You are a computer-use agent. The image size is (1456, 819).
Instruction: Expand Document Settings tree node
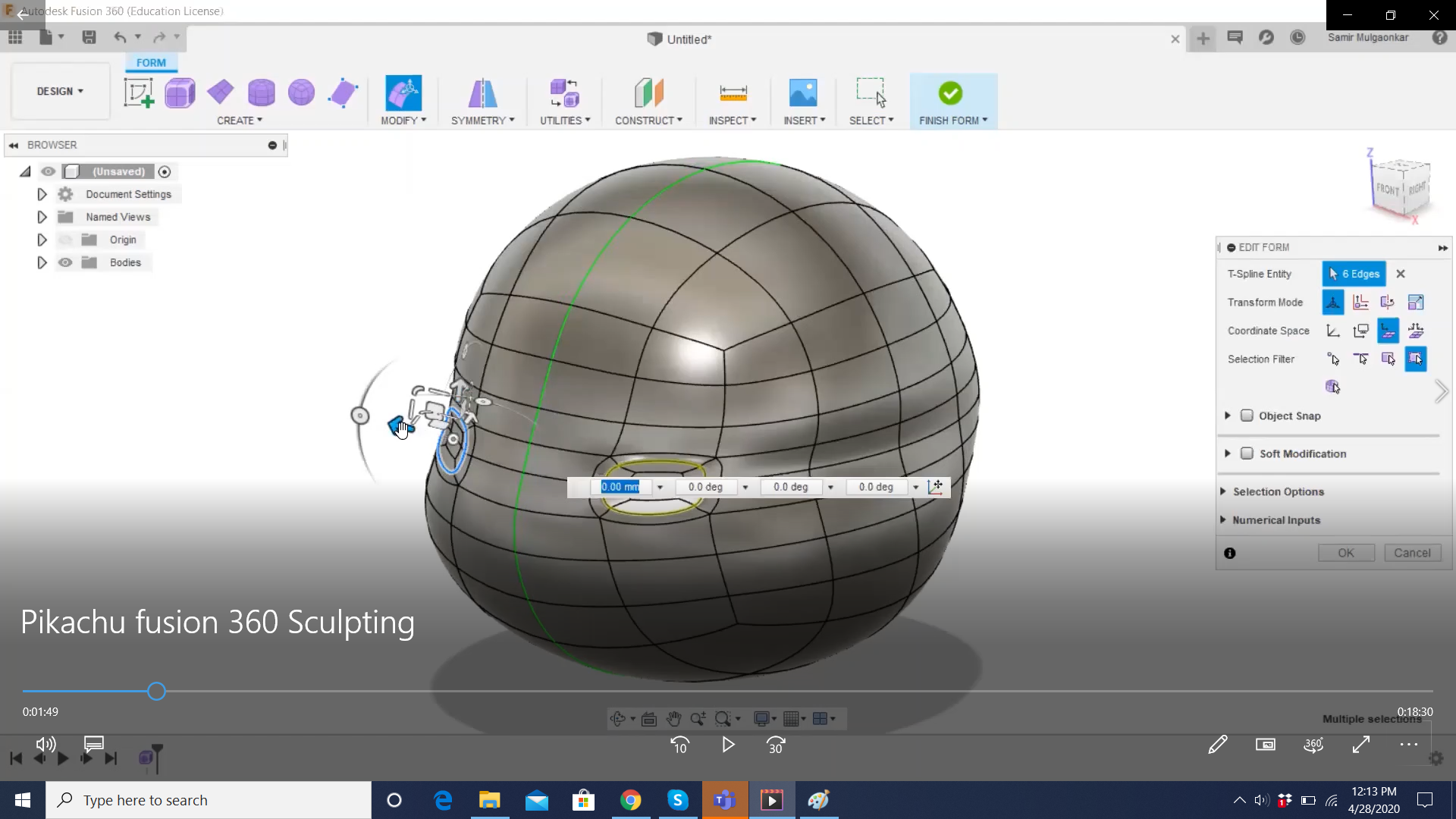[42, 194]
